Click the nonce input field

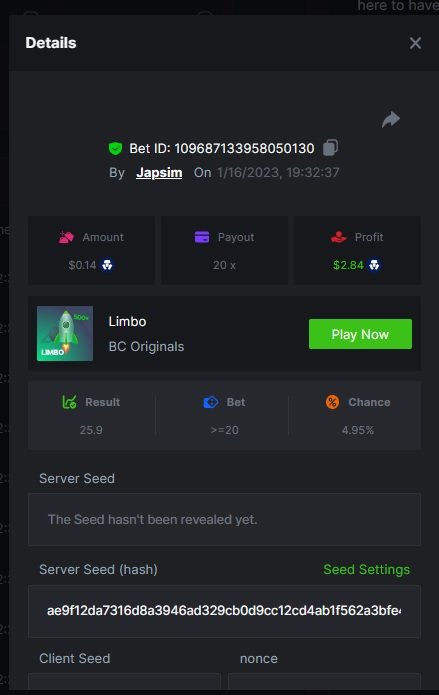[324, 682]
